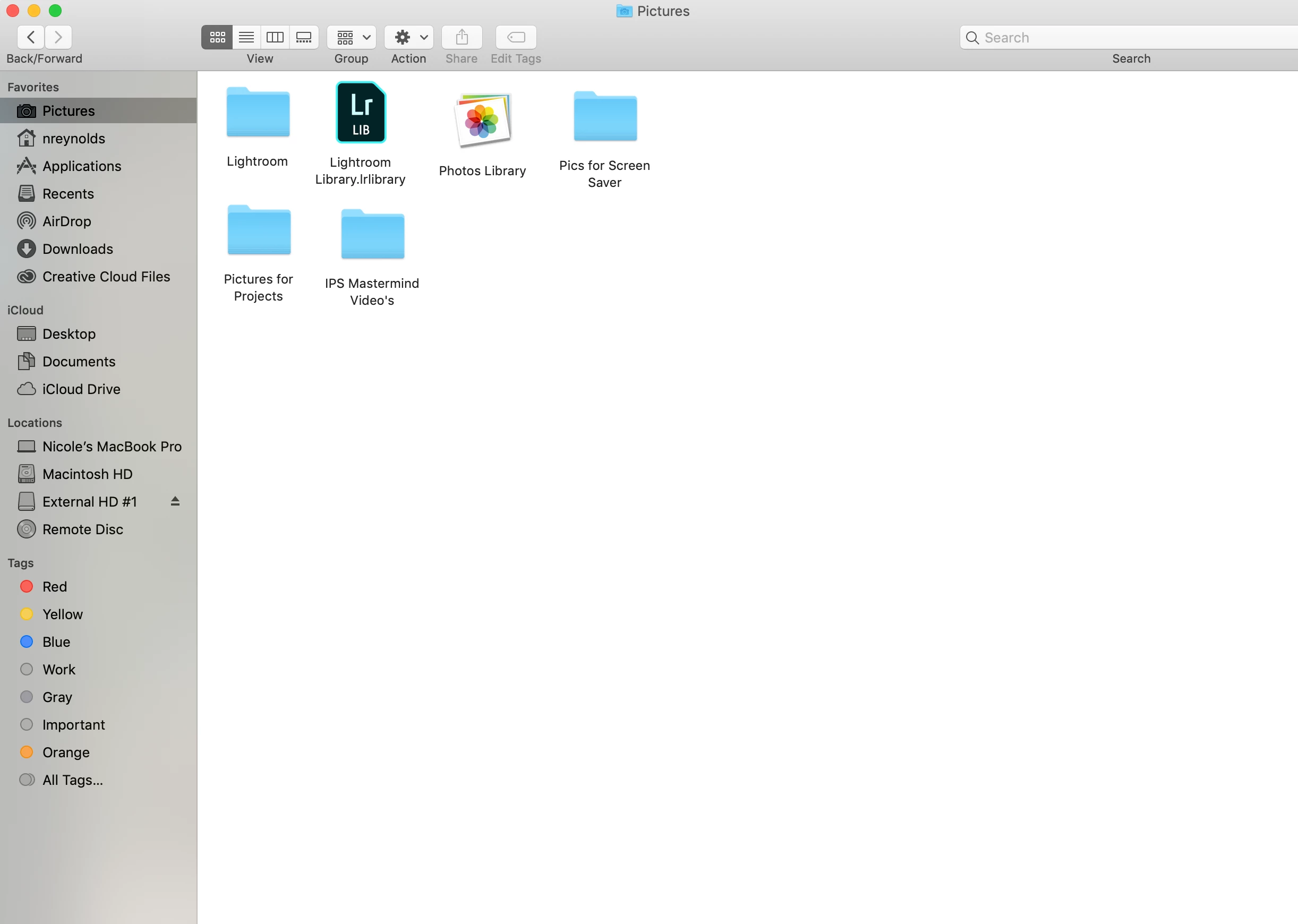Filter by the Red tag
Screen dimensions: 1298x924
pos(54,587)
